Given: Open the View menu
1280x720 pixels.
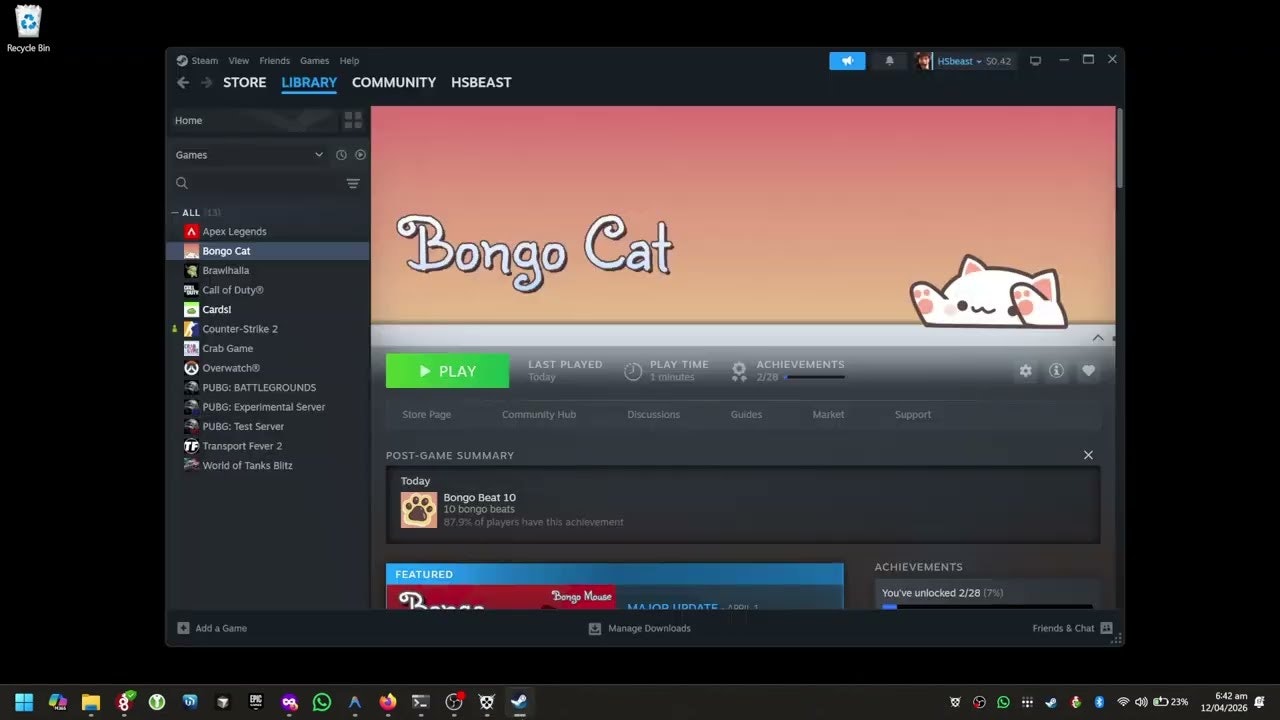Looking at the screenshot, I should [238, 61].
